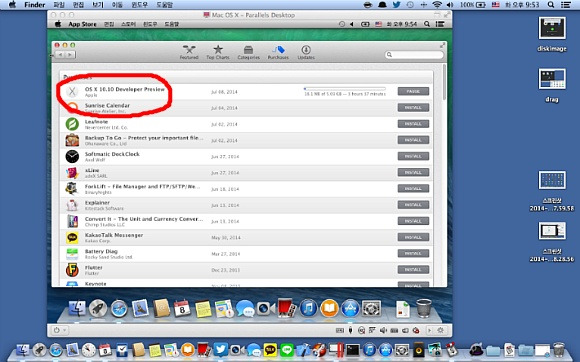The height and width of the screenshot is (362, 580).
Task: Install the ForkLift file manager
Action: pyautogui.click(x=413, y=189)
